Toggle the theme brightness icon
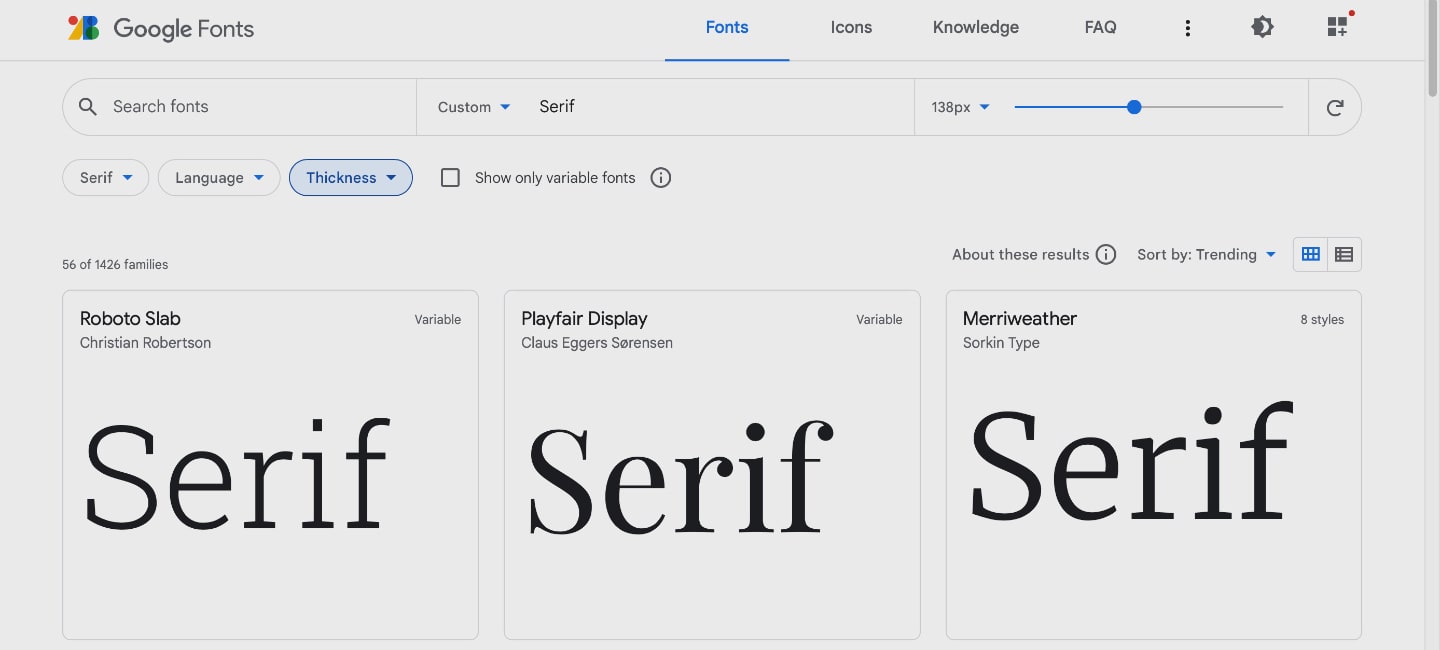The width and height of the screenshot is (1440, 650). pos(1262,28)
